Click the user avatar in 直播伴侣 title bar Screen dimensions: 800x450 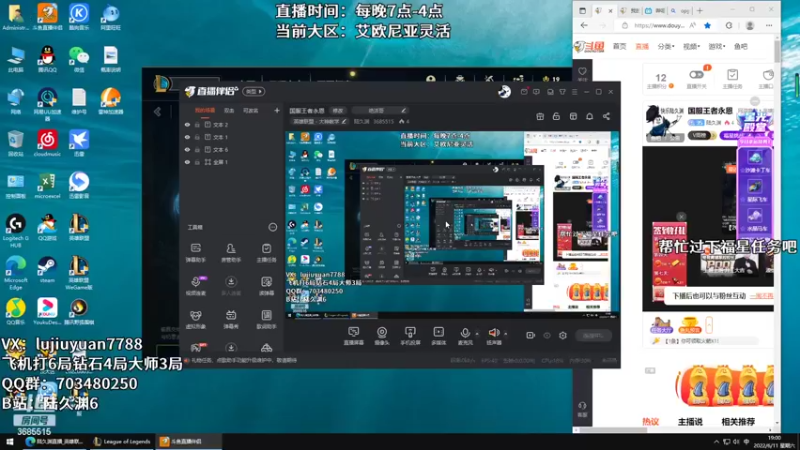tap(504, 91)
